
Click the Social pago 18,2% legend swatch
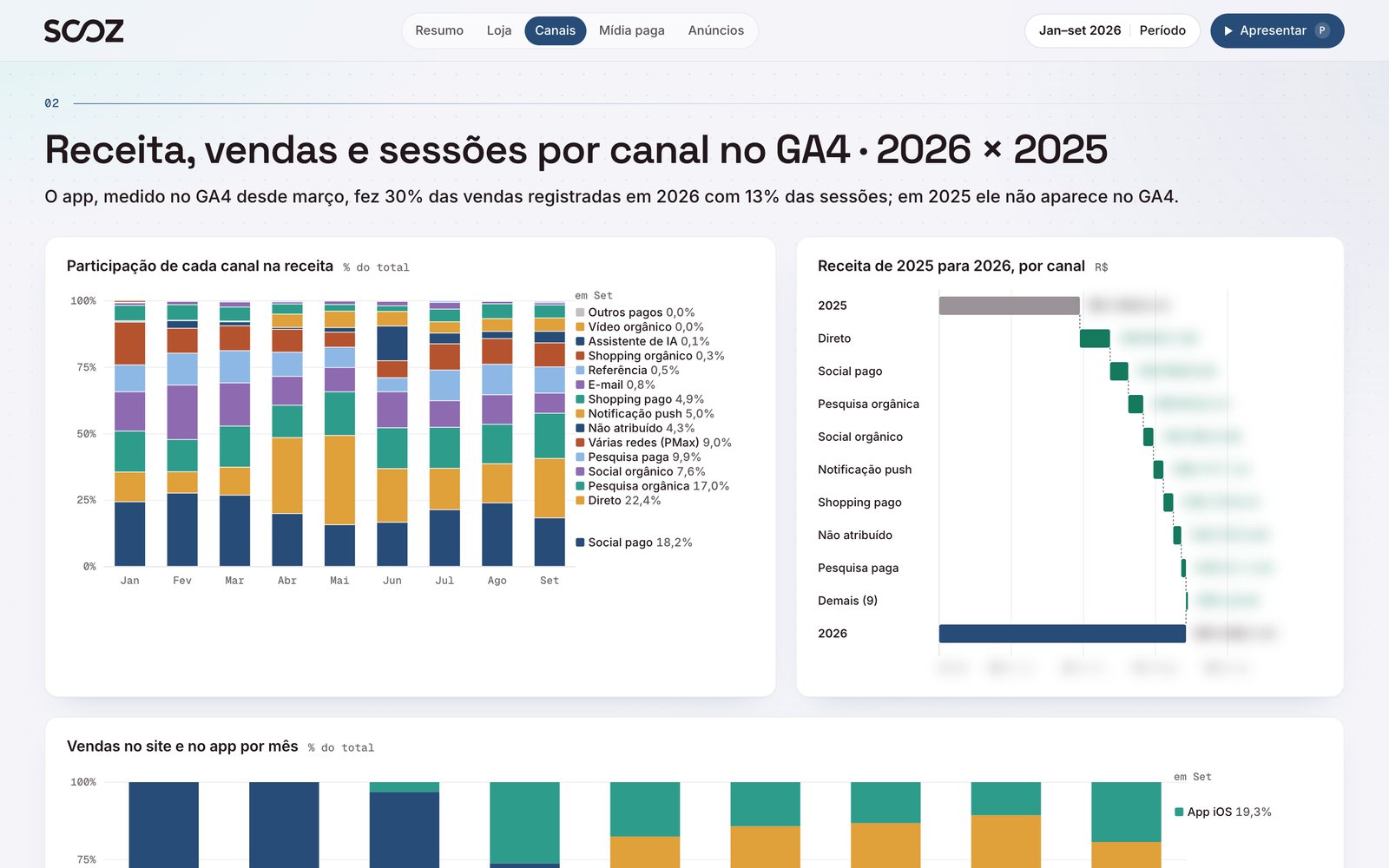pyautogui.click(x=580, y=542)
